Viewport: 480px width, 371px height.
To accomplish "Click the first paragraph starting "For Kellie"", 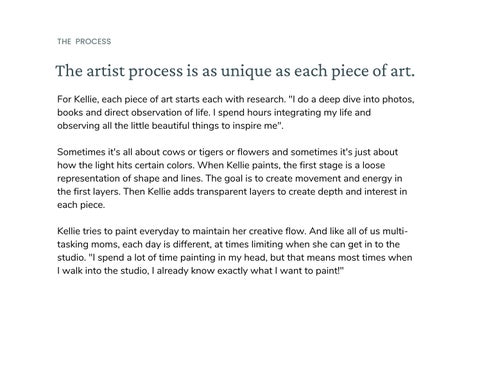I will (236, 113).
